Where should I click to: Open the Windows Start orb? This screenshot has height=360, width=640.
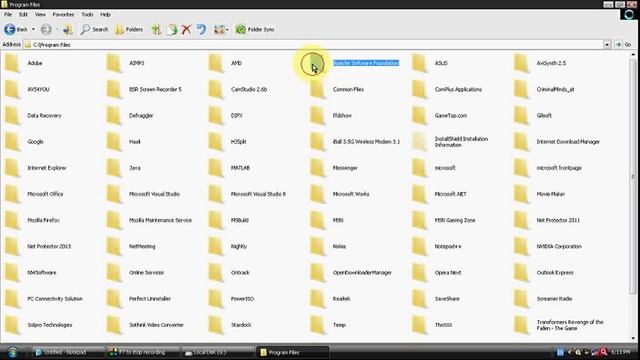pyautogui.click(x=12, y=352)
